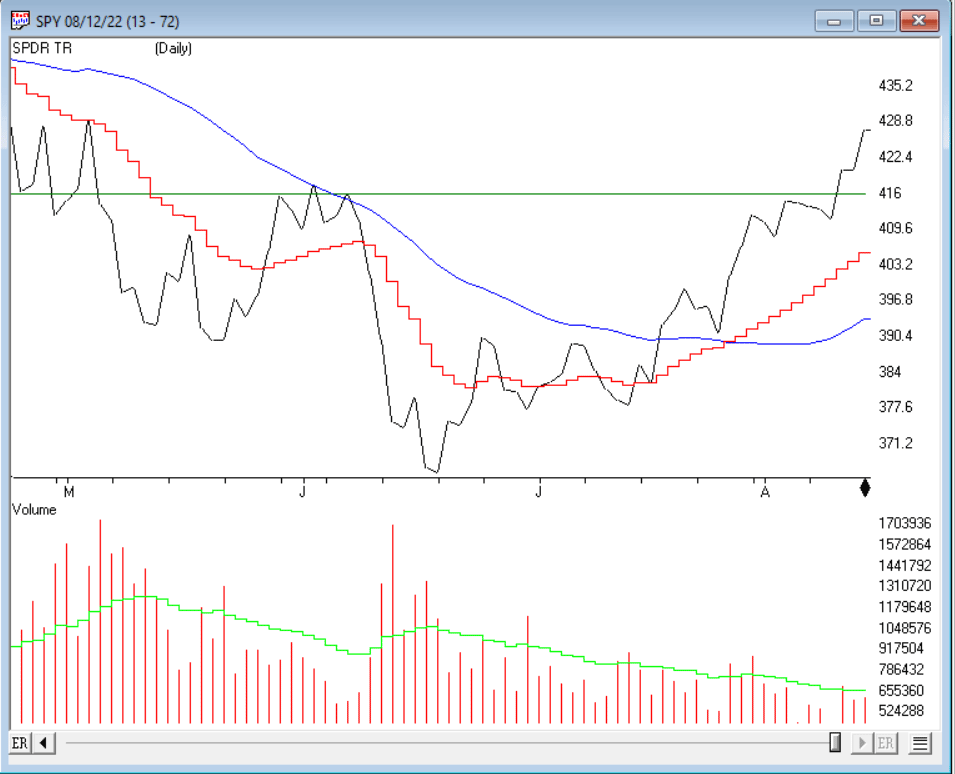Click the 377.6 price axis value
The height and width of the screenshot is (774, 955).
tap(895, 407)
